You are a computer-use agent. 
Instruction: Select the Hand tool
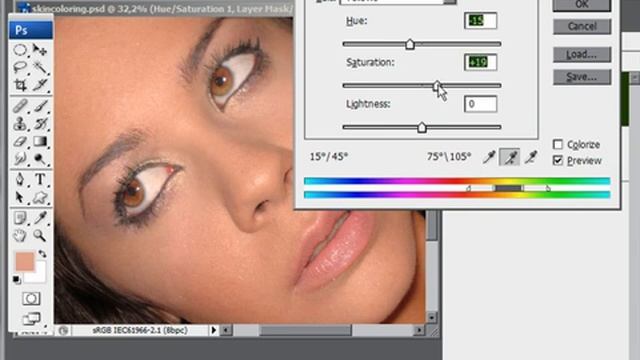click(x=20, y=236)
